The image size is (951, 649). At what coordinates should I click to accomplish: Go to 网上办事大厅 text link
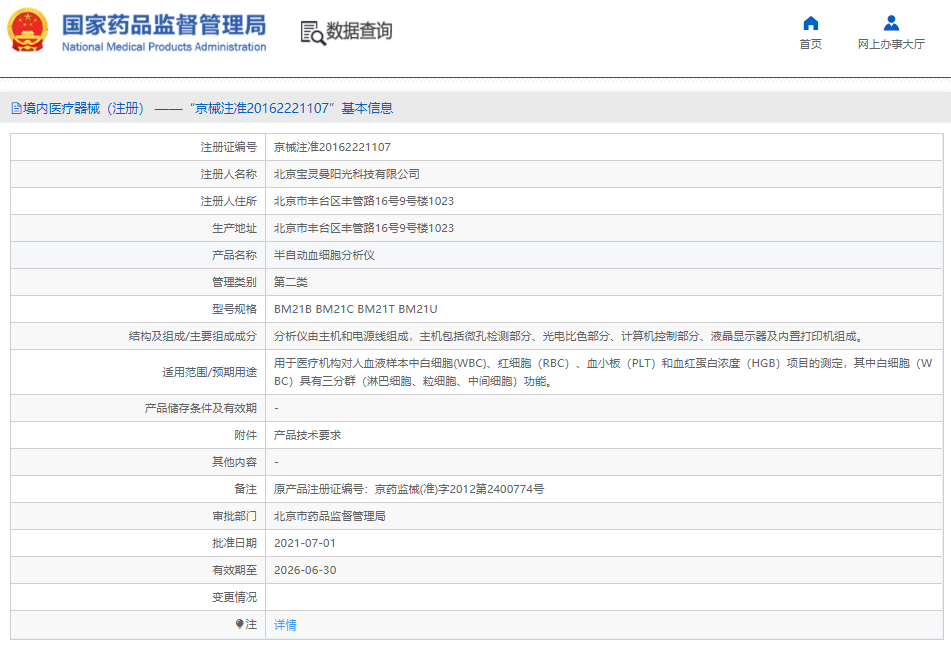coord(890,44)
